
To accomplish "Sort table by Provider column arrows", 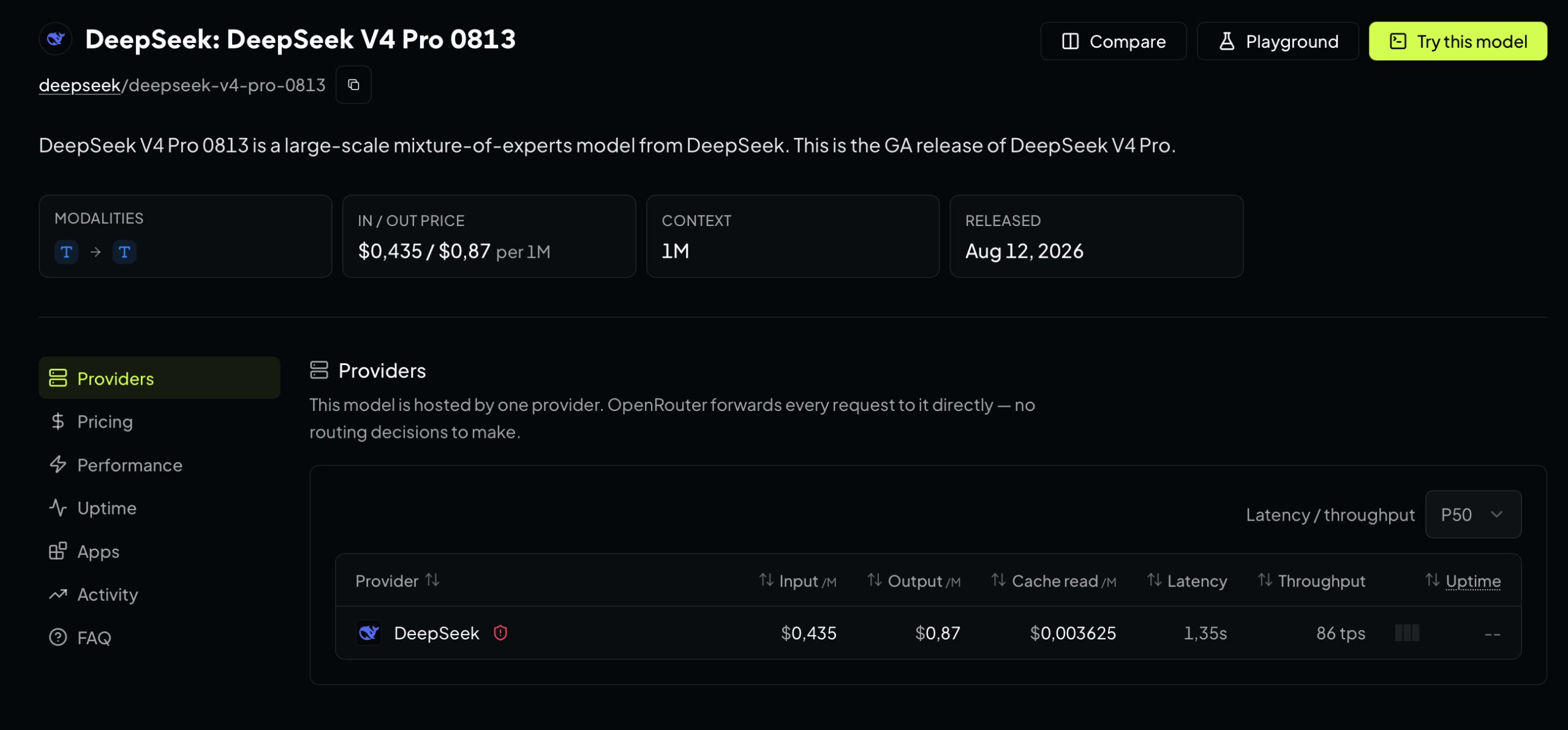I will (432, 579).
